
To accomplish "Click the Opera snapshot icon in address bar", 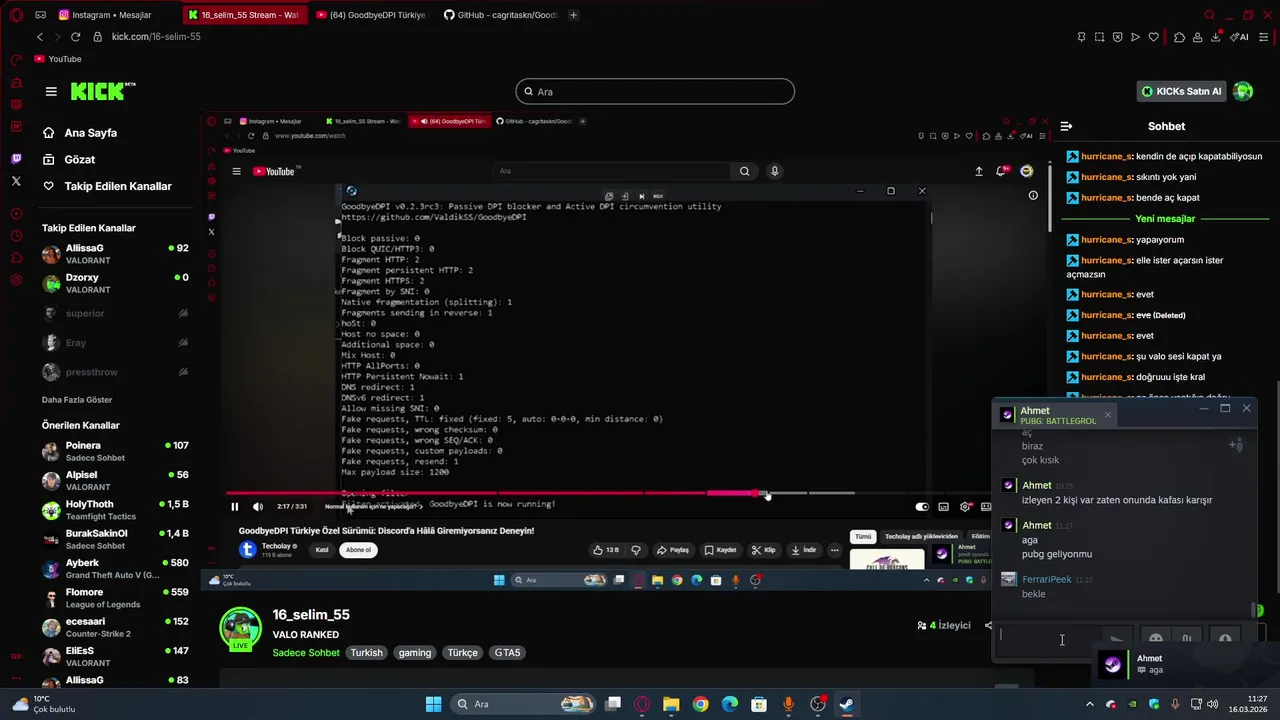I will (x=1099, y=37).
